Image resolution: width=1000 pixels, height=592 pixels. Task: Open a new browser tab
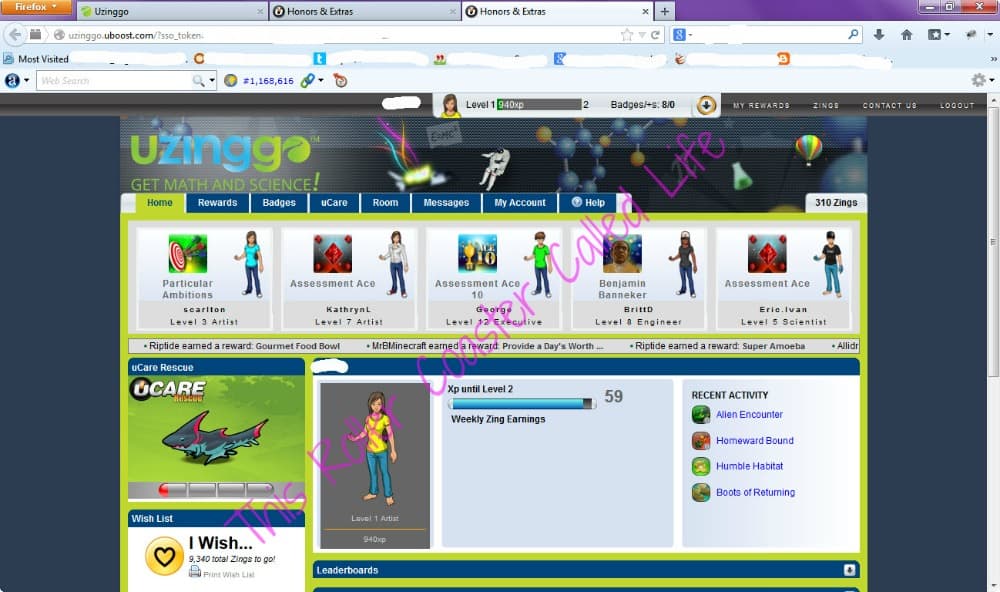point(665,11)
